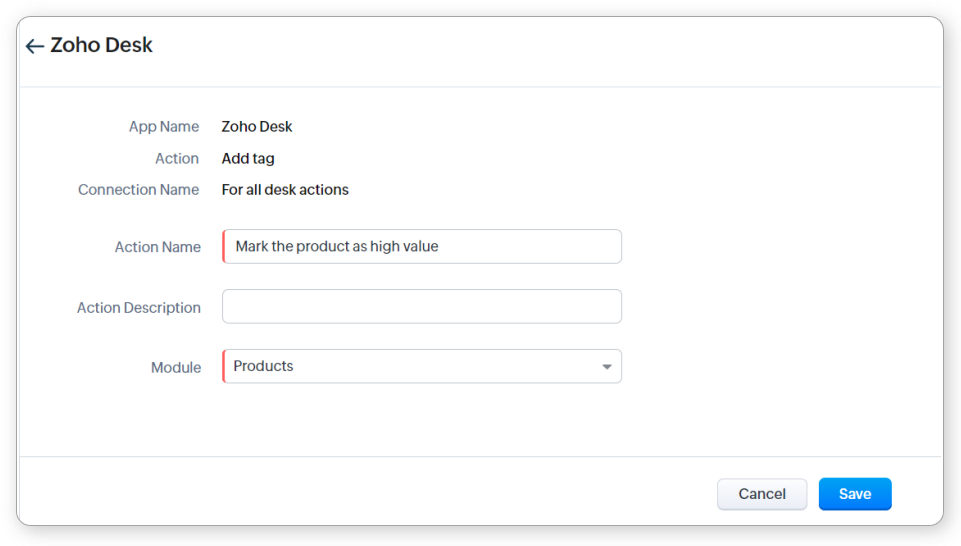Screen dimensions: 961x546
Task: Focus the Action Description field
Action: [422, 306]
